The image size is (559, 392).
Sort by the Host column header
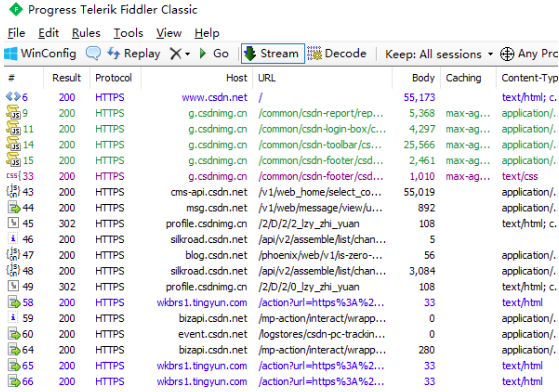pyautogui.click(x=197, y=78)
